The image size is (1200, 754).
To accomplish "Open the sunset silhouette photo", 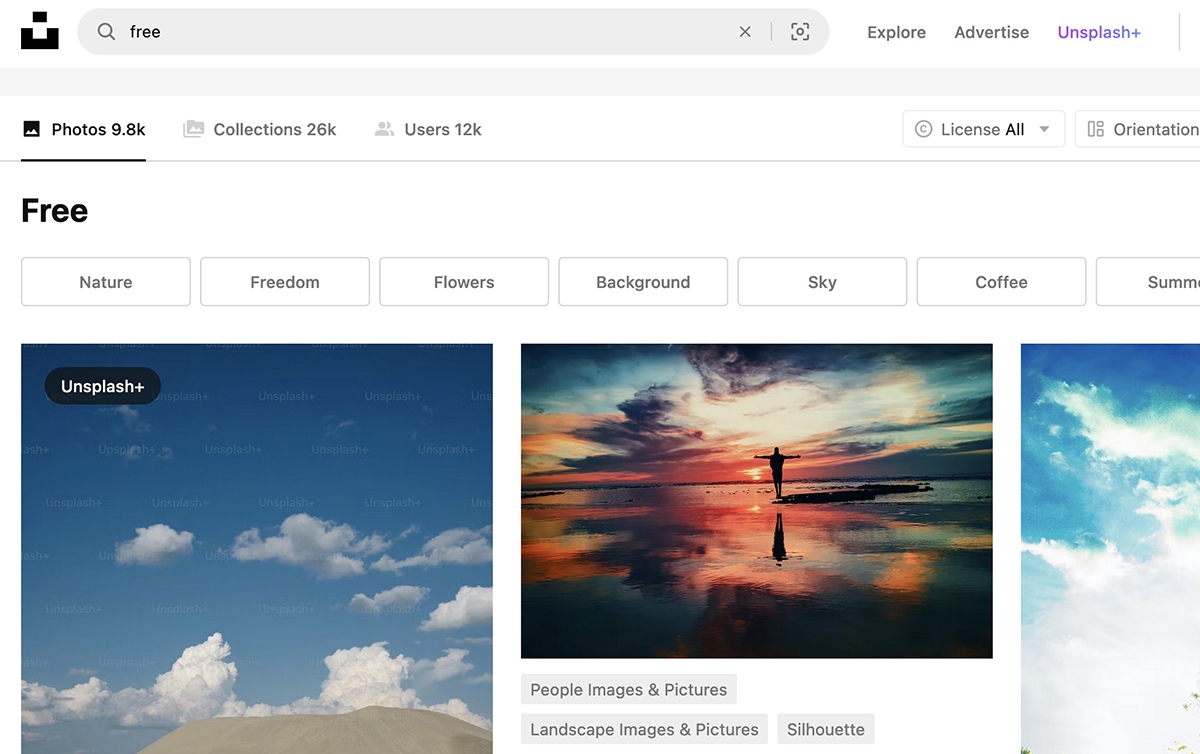I will (x=757, y=501).
